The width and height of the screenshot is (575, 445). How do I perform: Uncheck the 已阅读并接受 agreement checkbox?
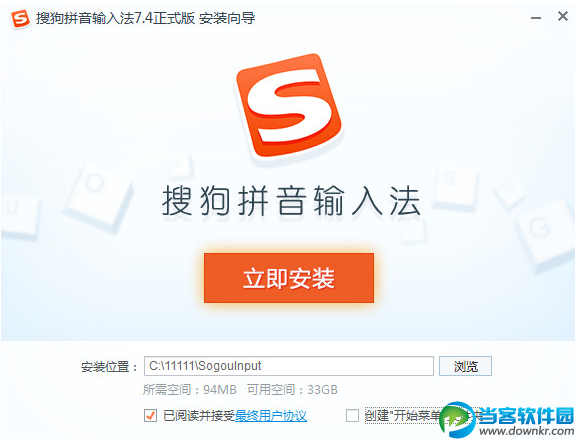[x=150, y=415]
